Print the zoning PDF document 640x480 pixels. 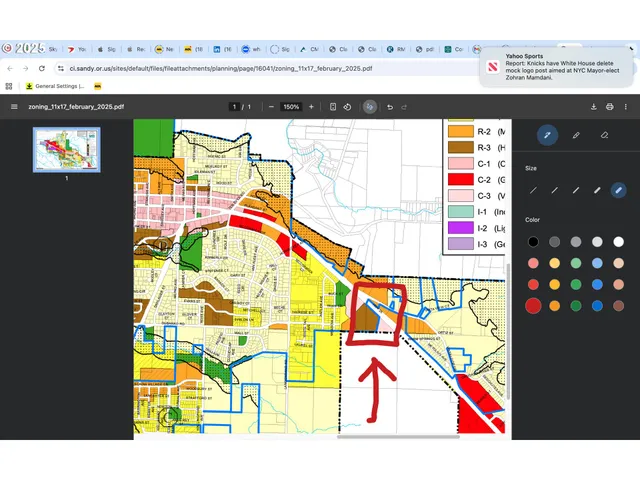[609, 106]
